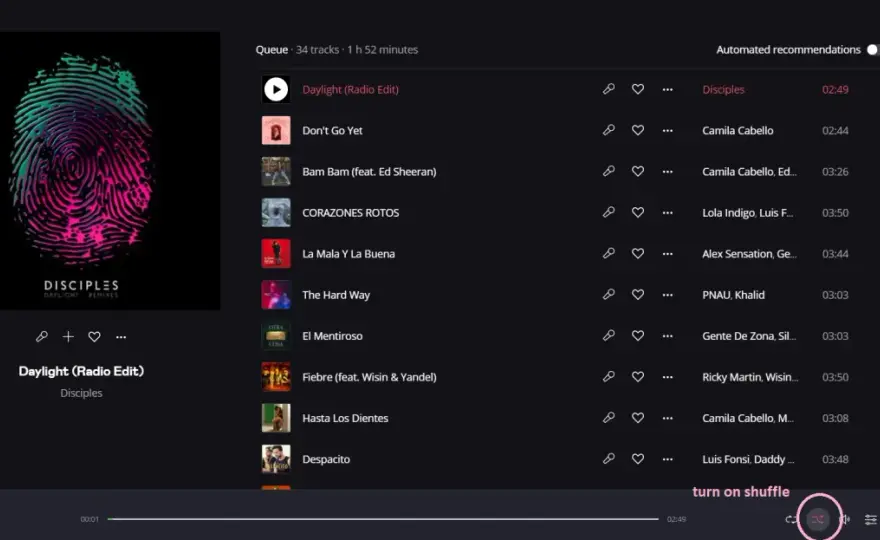Show lyrics for El Mentiroso

608,336
